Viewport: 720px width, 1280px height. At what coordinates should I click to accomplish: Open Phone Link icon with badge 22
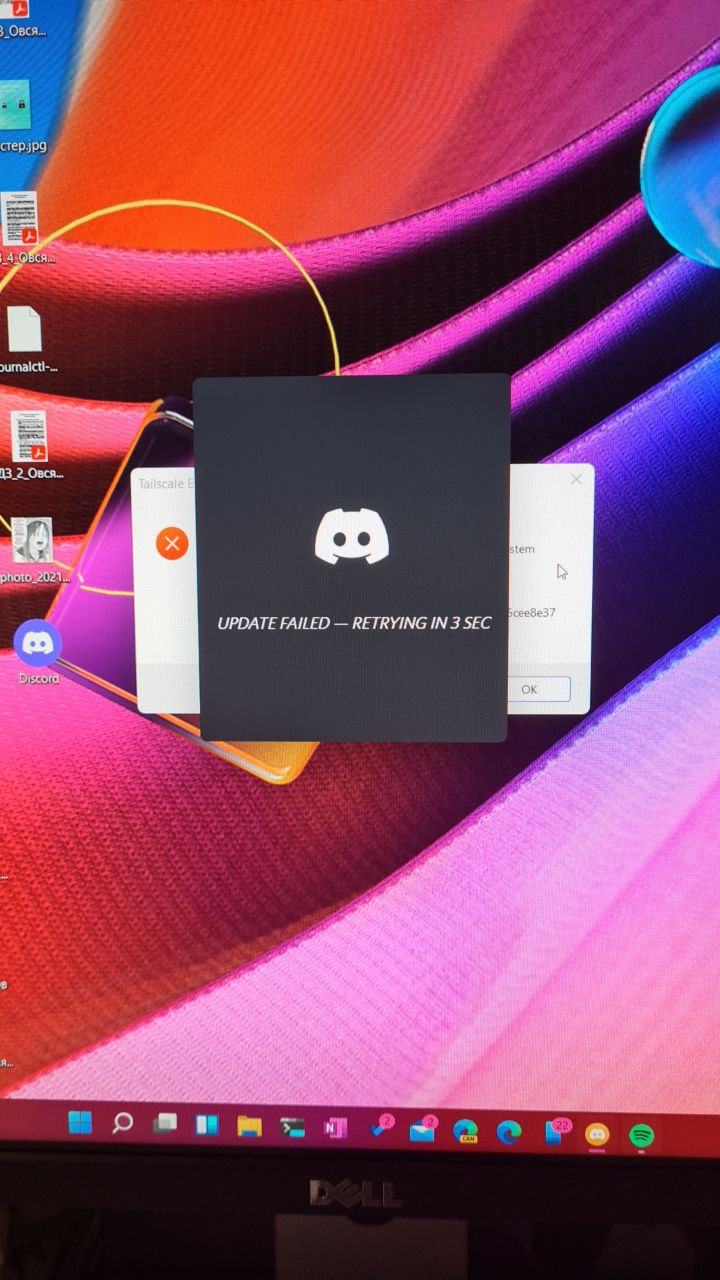[x=556, y=1131]
